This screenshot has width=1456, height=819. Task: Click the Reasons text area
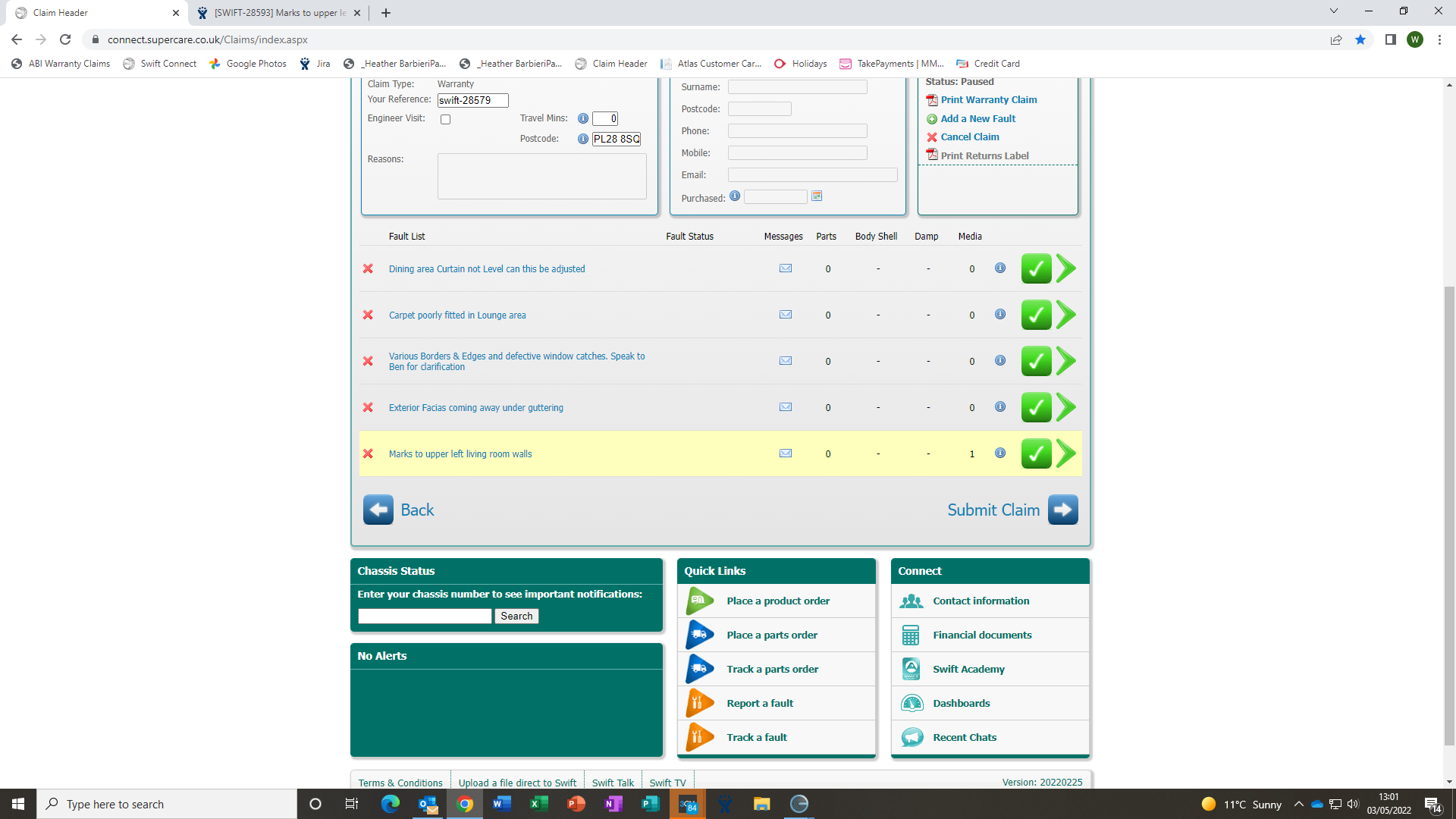(x=541, y=177)
